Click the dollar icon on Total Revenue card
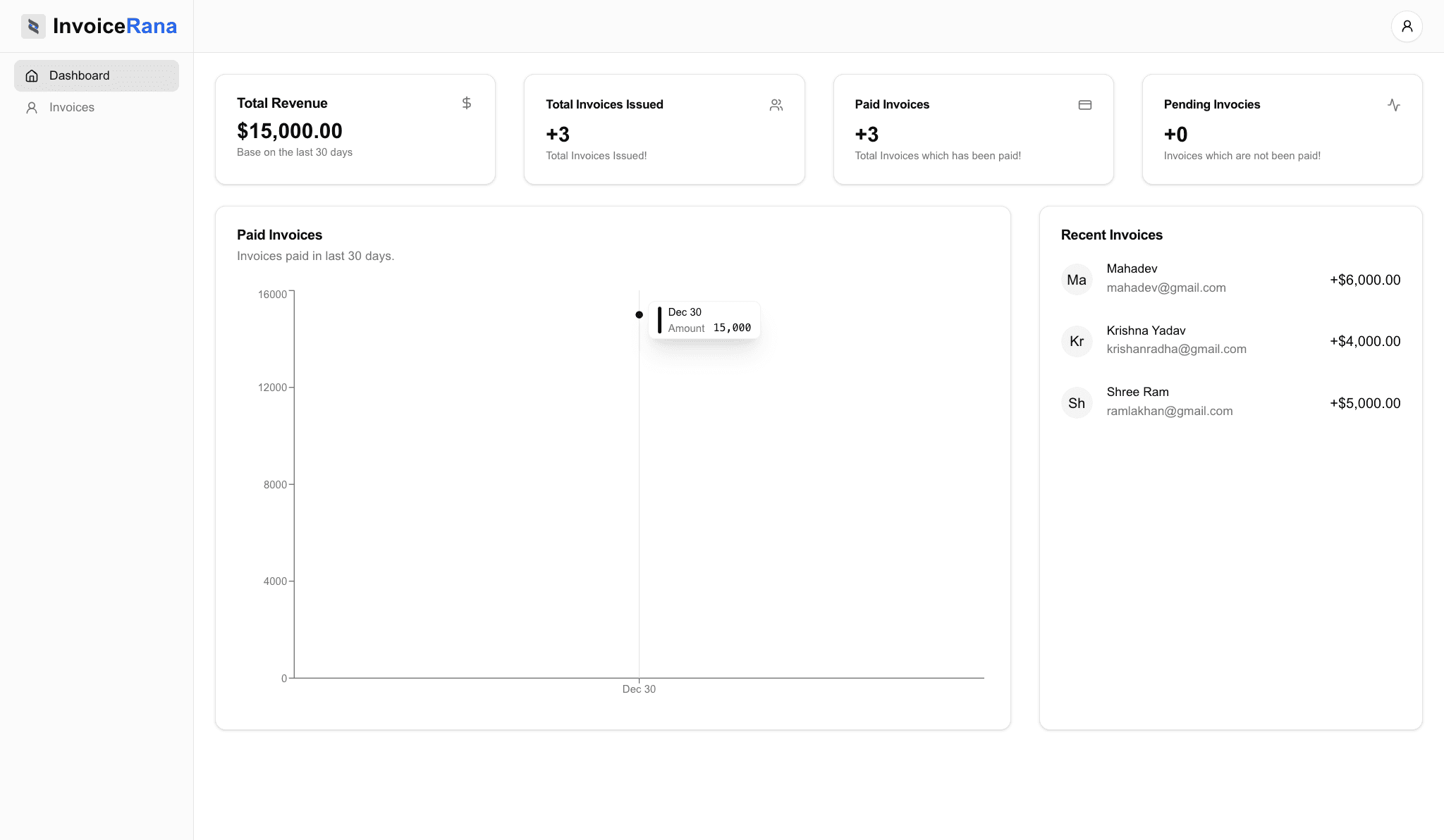 point(467,104)
